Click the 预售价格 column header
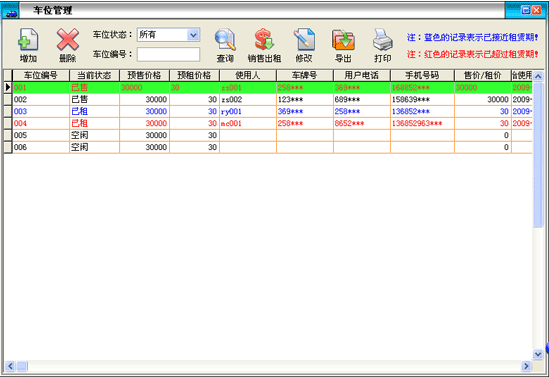Image resolution: width=549 pixels, height=377 pixels. pos(144,75)
